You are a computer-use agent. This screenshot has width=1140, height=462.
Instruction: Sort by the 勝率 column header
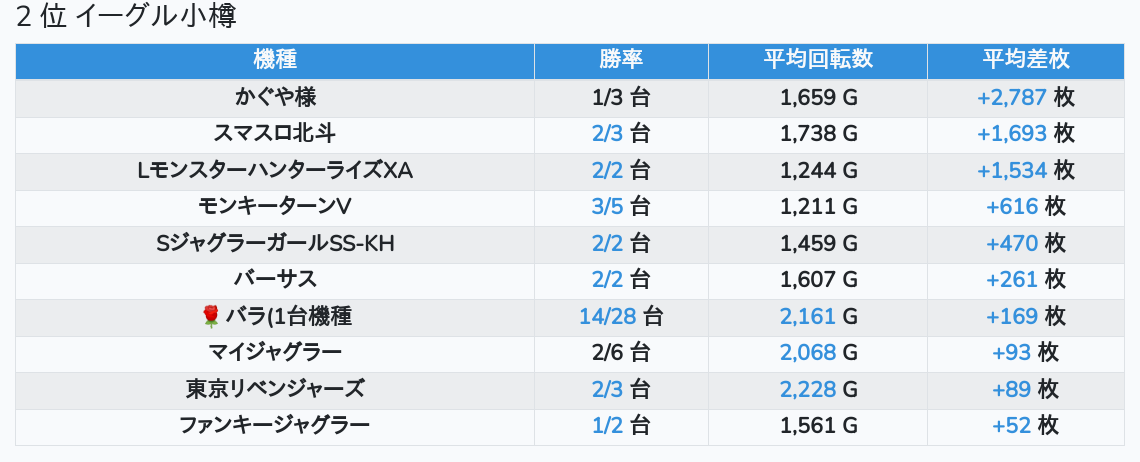tap(621, 60)
